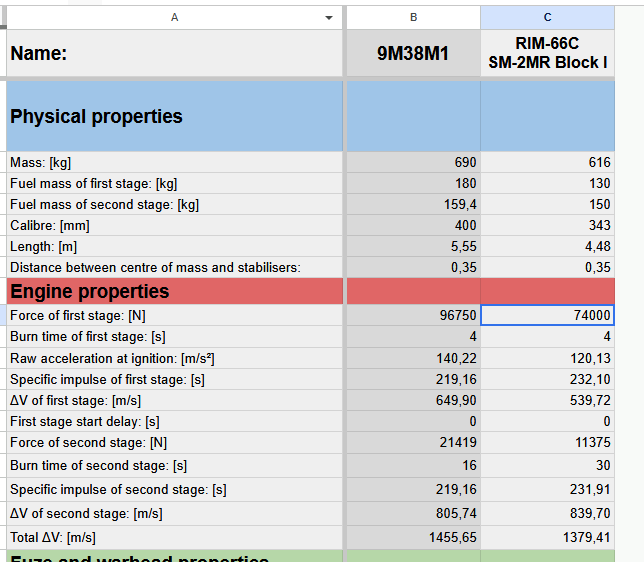The width and height of the screenshot is (644, 562).
Task: Select acceleration value 140,22
Action: (414, 358)
